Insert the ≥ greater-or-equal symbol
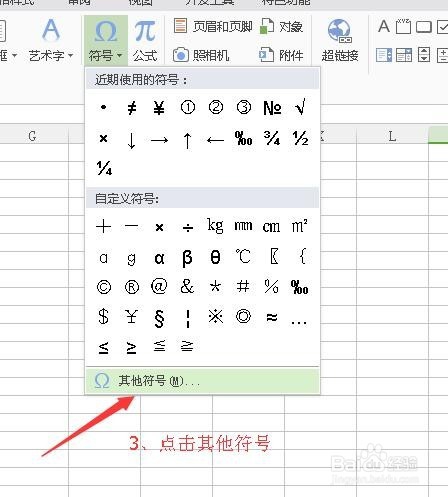448x497 pixels. tap(131, 348)
